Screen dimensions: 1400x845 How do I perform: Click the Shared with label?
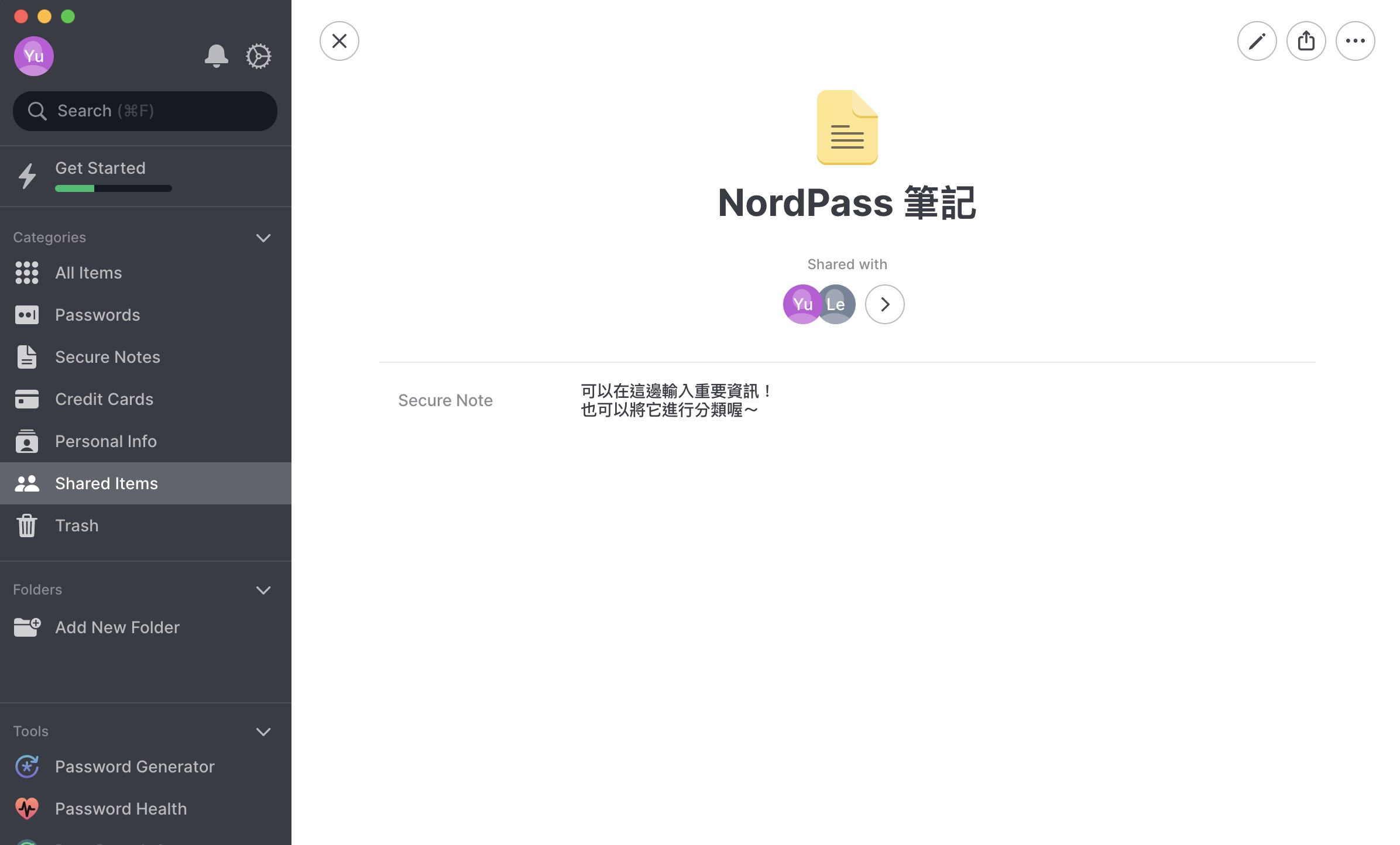(847, 265)
